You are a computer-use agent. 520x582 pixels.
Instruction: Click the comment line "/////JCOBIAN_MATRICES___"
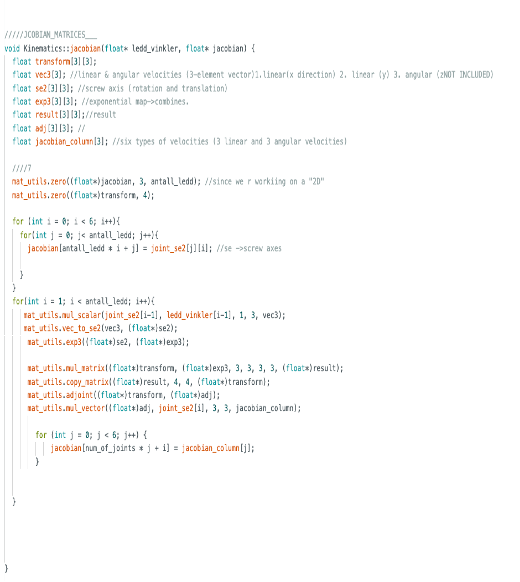click(50, 35)
